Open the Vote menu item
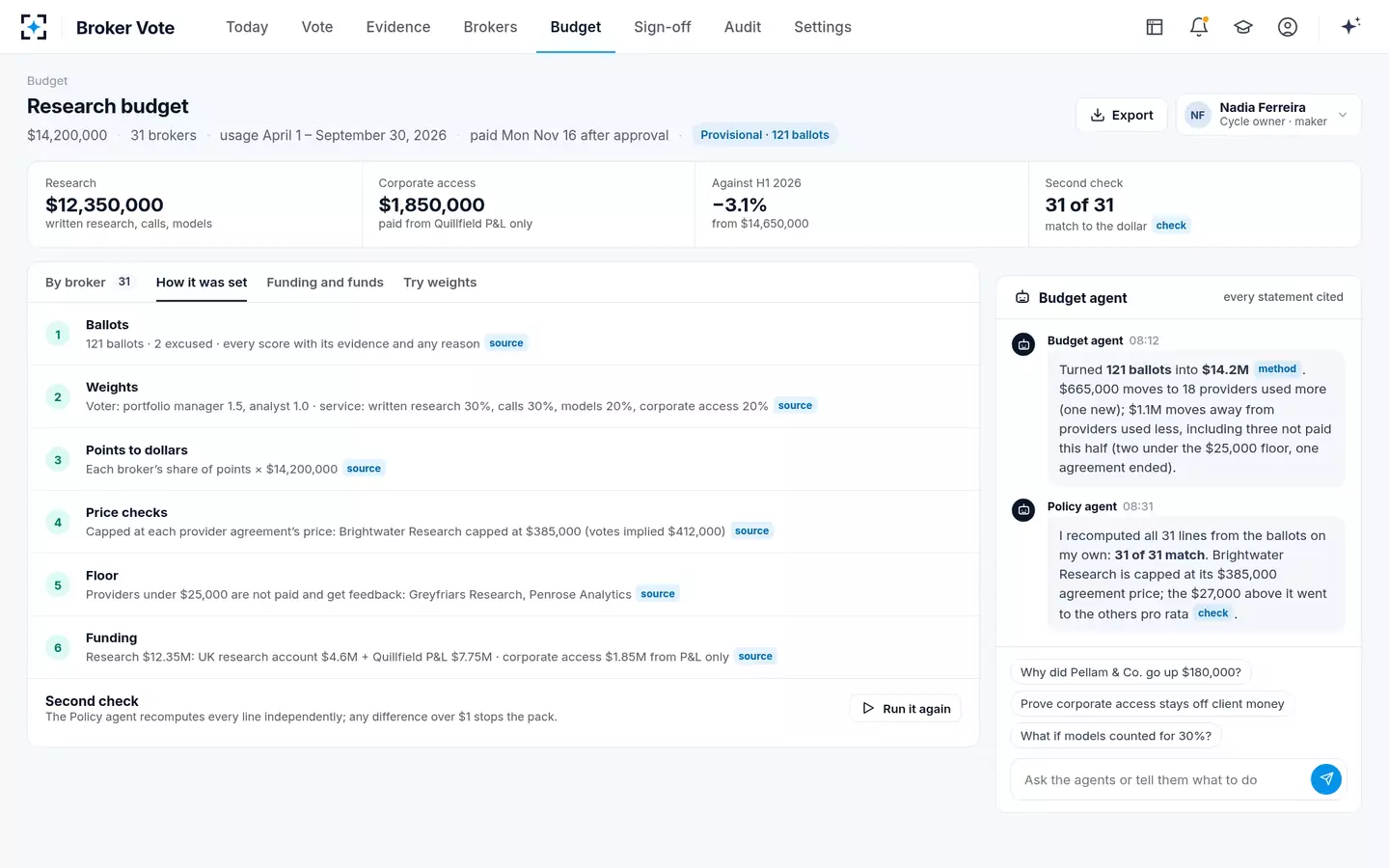 pos(317,27)
